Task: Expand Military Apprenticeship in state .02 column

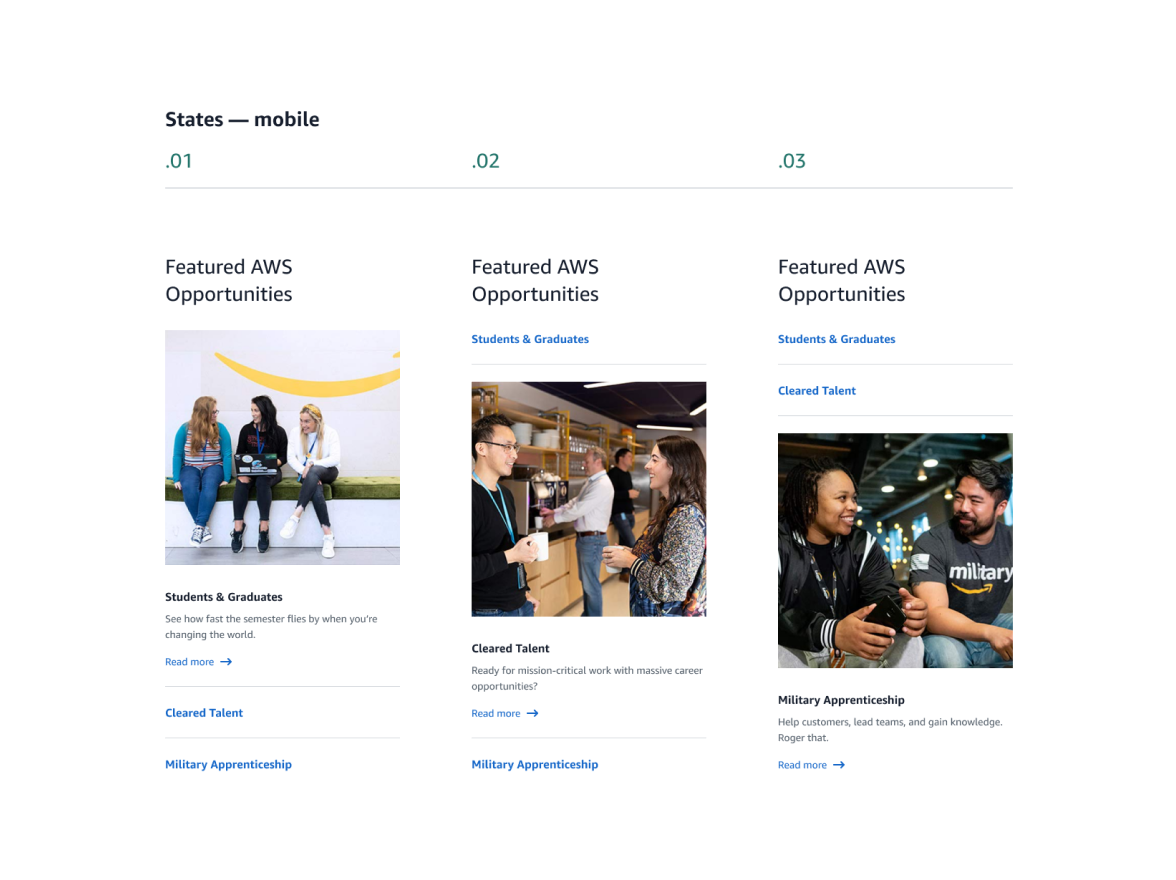Action: 535,764
